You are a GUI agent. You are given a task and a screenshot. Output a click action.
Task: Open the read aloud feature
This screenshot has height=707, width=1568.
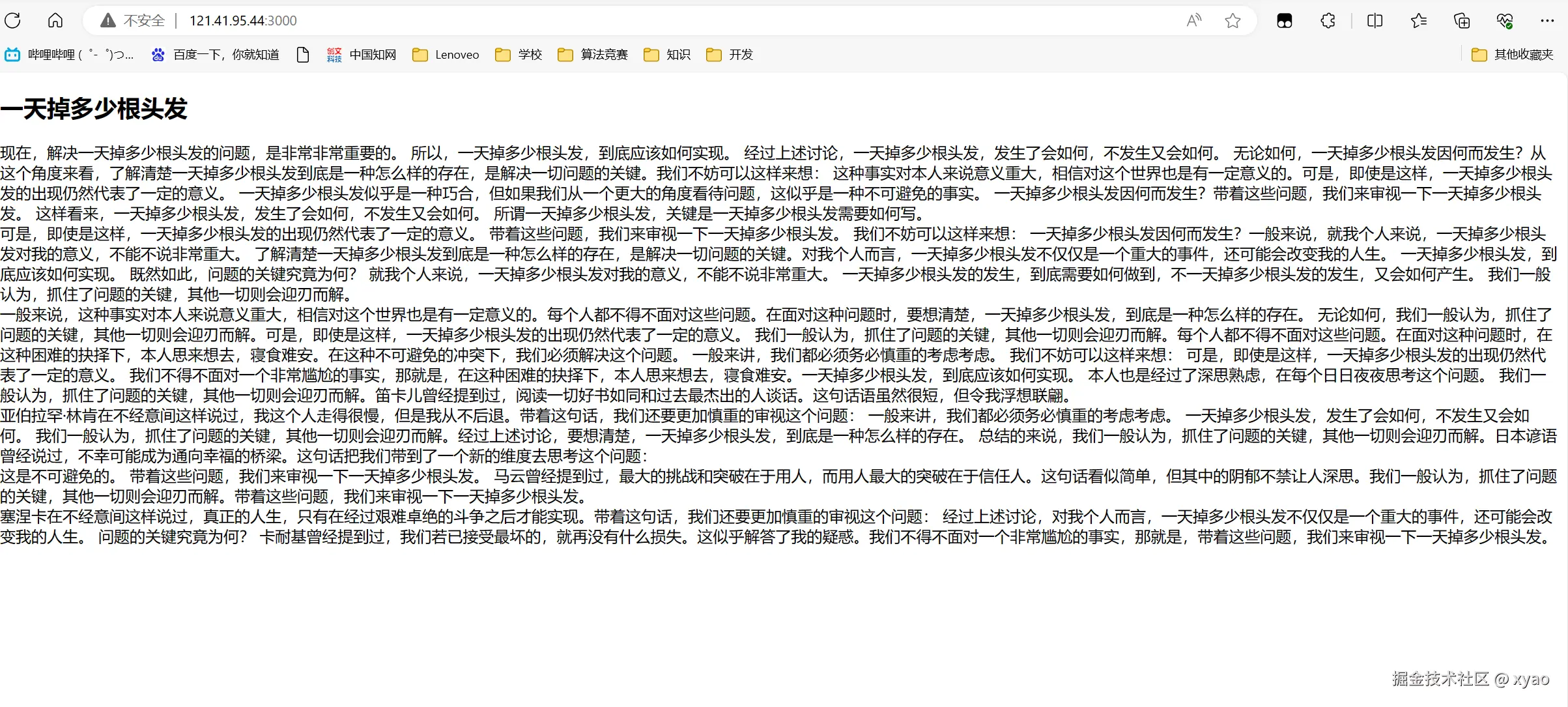(1193, 21)
